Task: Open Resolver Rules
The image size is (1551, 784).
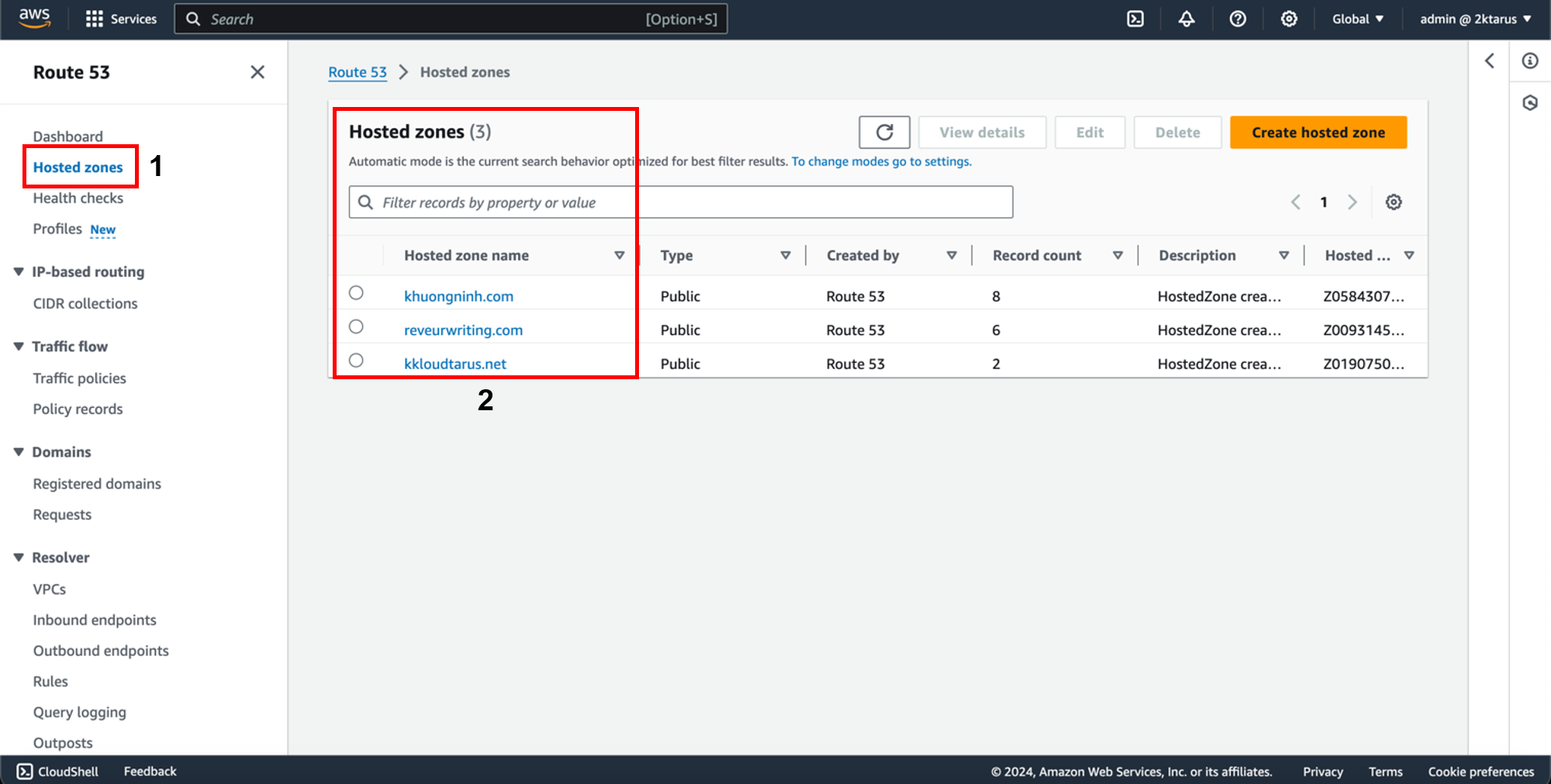Action: coord(50,681)
